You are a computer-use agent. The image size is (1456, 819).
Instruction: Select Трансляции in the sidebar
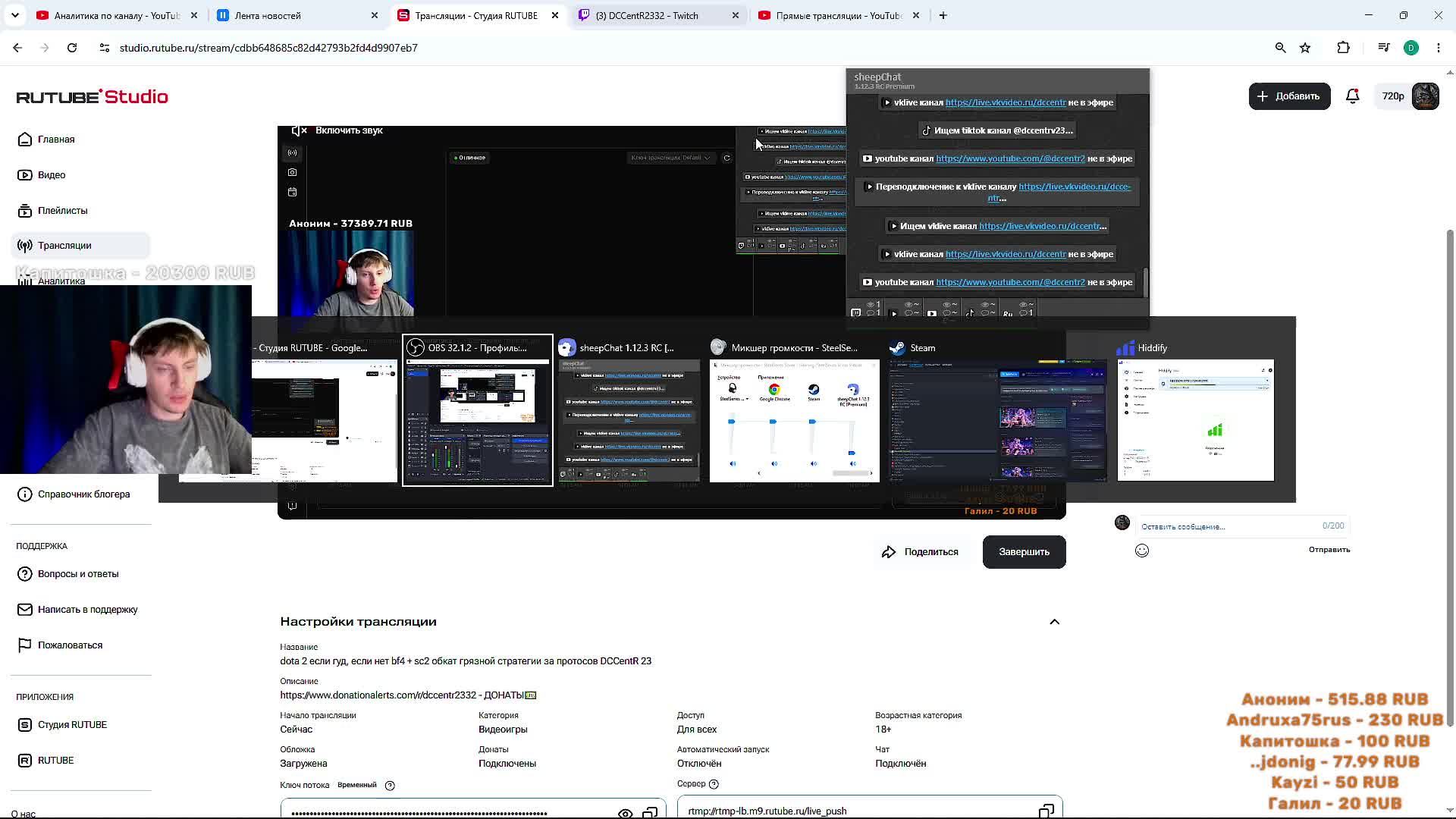click(x=80, y=246)
